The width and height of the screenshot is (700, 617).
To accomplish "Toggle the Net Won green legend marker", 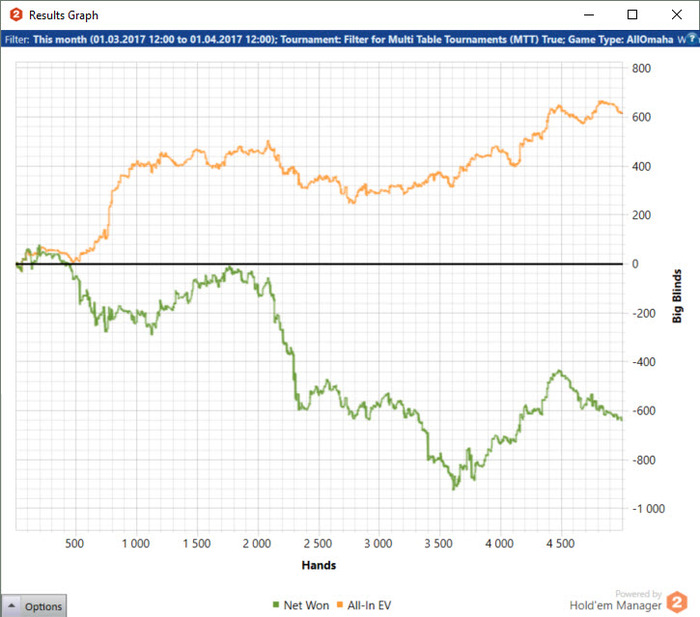I will (x=275, y=605).
